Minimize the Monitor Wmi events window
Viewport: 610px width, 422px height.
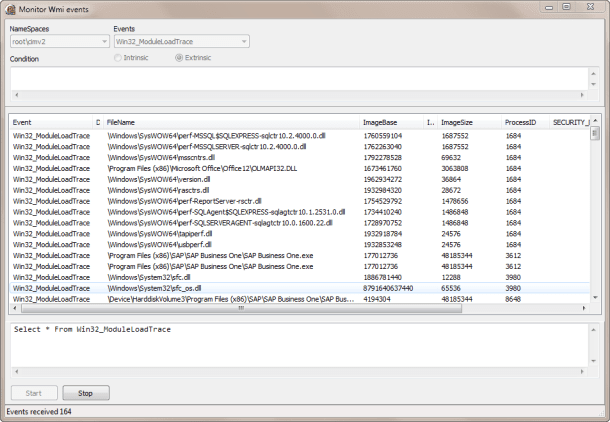pyautogui.click(x=541, y=8)
